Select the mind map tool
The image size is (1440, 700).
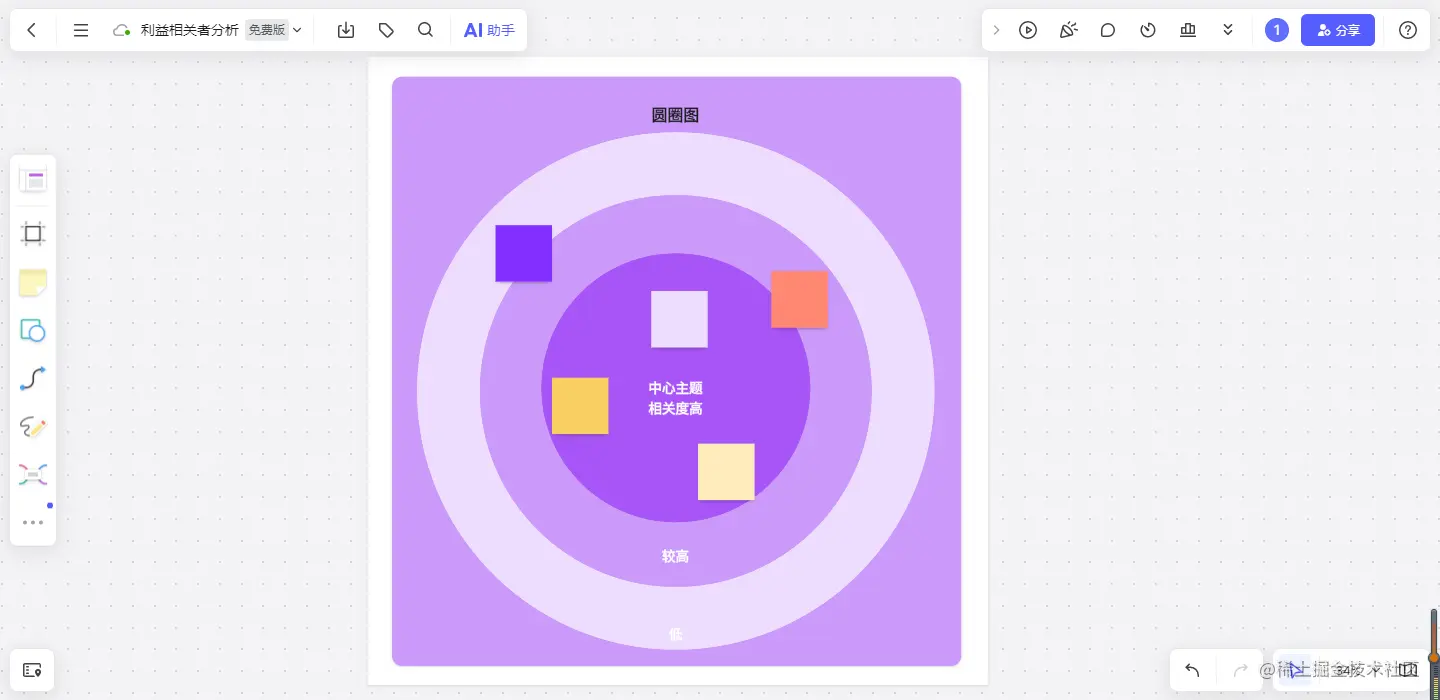[x=33, y=475]
